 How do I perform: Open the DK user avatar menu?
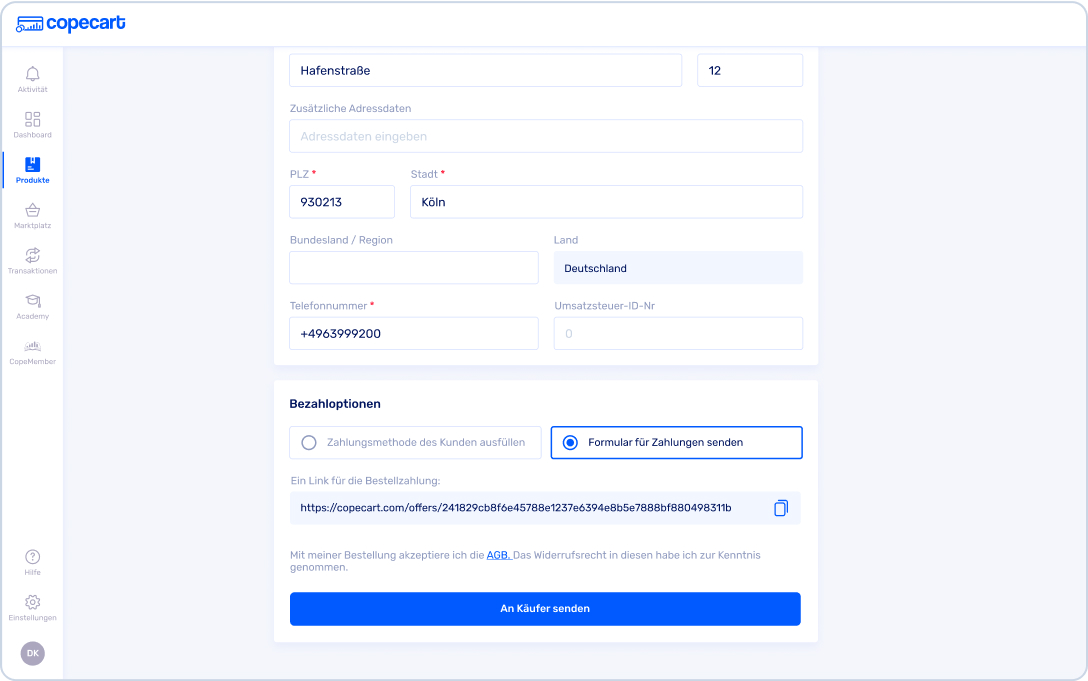(33, 653)
